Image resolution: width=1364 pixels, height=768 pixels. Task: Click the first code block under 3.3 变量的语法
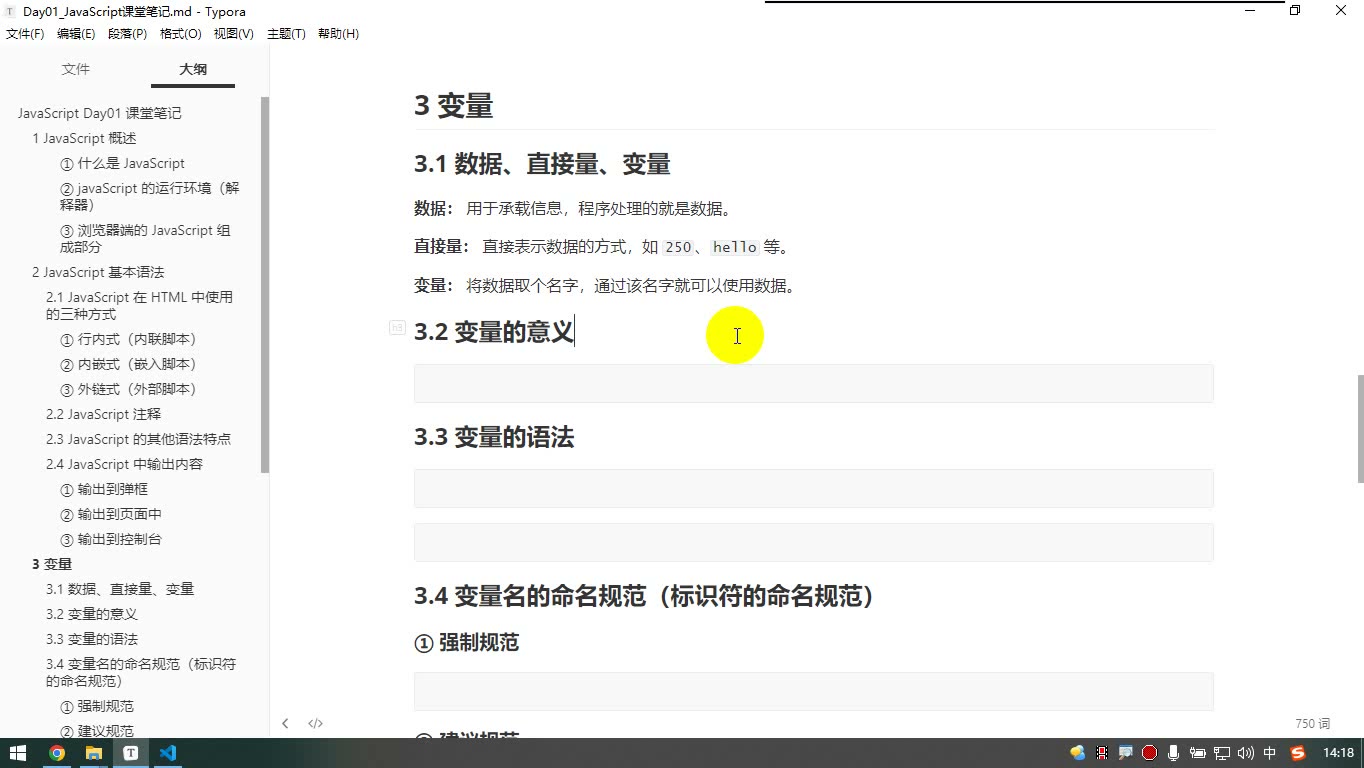click(x=814, y=489)
